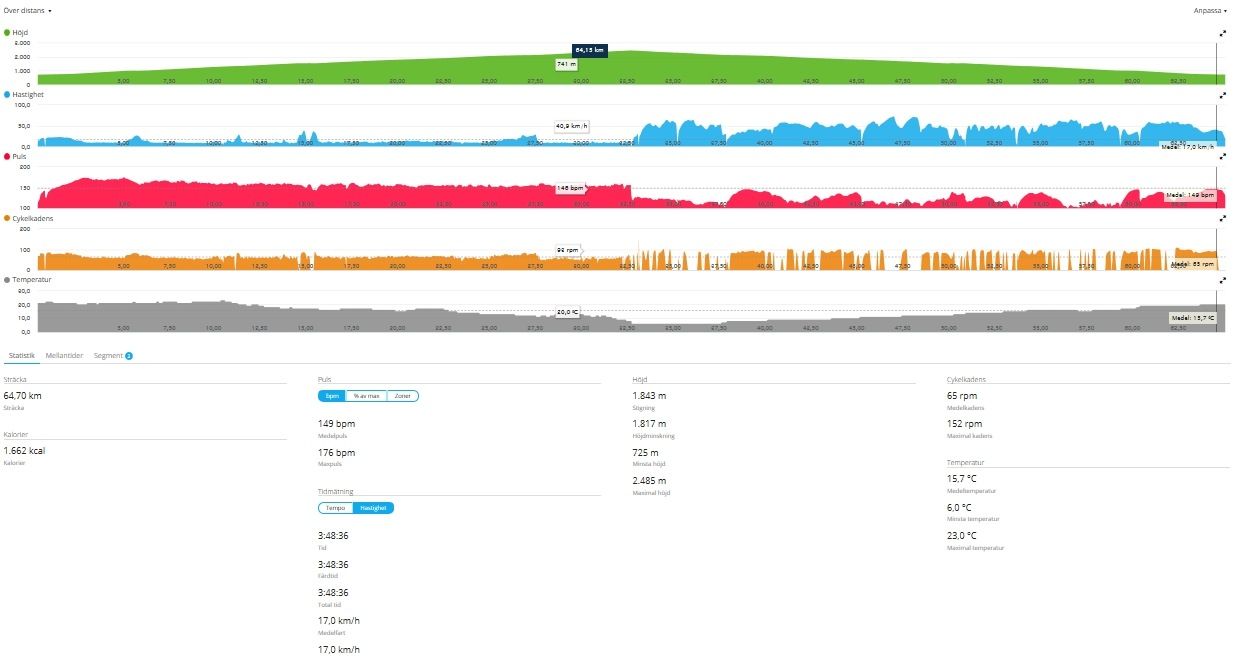
Task: Click the blue Hastighet legend dot
Action: point(7,95)
